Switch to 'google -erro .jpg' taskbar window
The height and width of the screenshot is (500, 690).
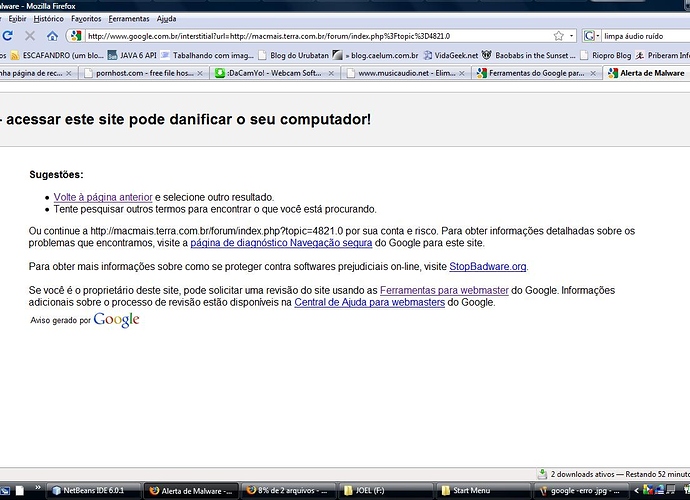[x=582, y=490]
